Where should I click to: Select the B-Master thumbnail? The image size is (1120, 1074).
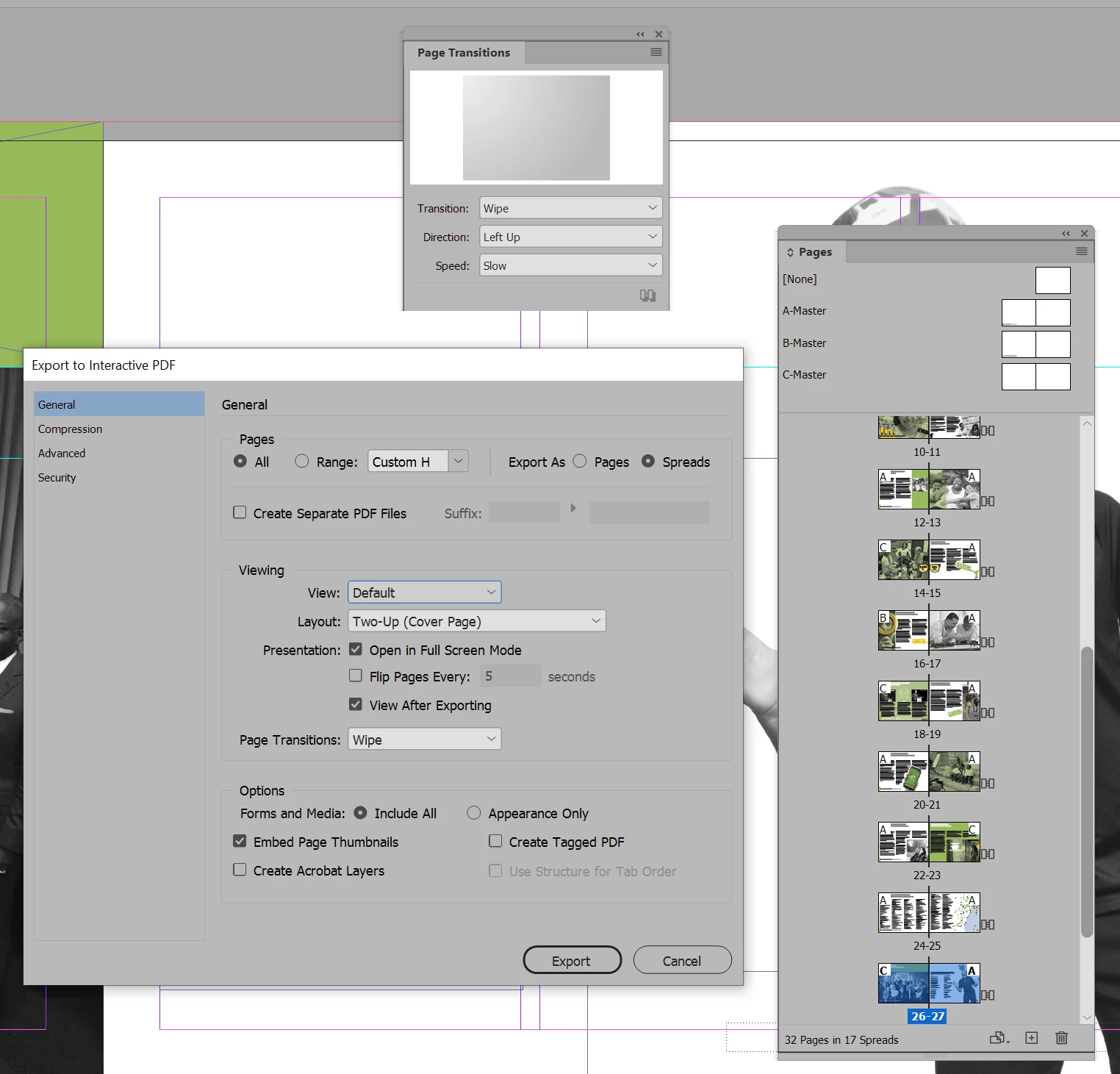tap(1035, 344)
